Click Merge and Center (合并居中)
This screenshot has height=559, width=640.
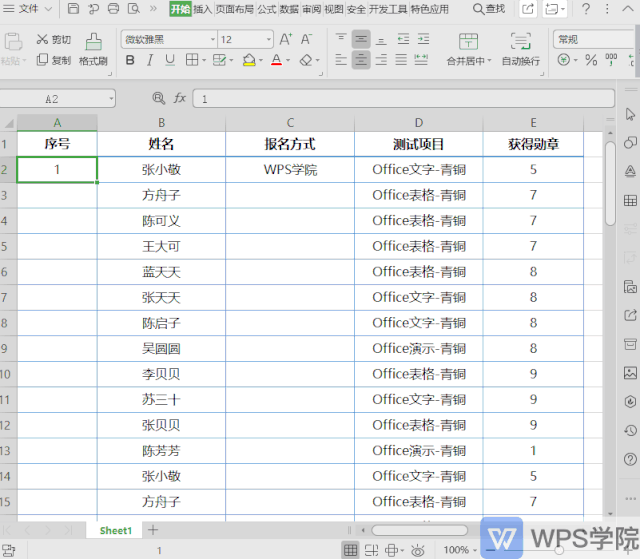click(468, 50)
